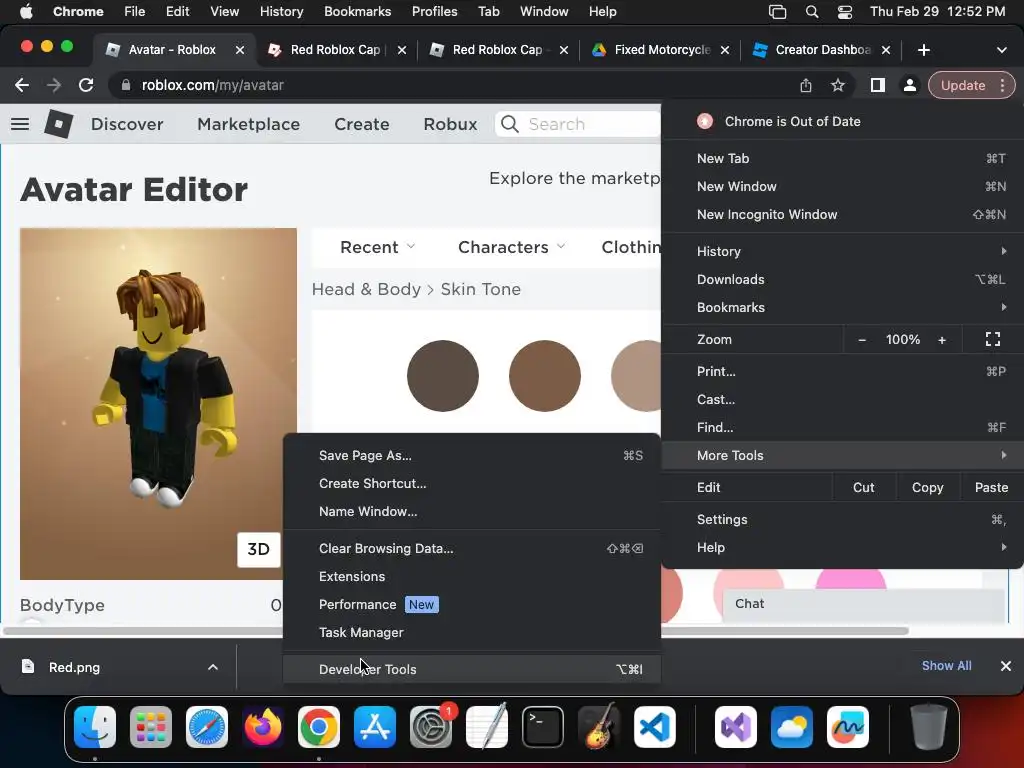The height and width of the screenshot is (768, 1024).
Task: Open Red.png downloaded file
Action: 73,667
